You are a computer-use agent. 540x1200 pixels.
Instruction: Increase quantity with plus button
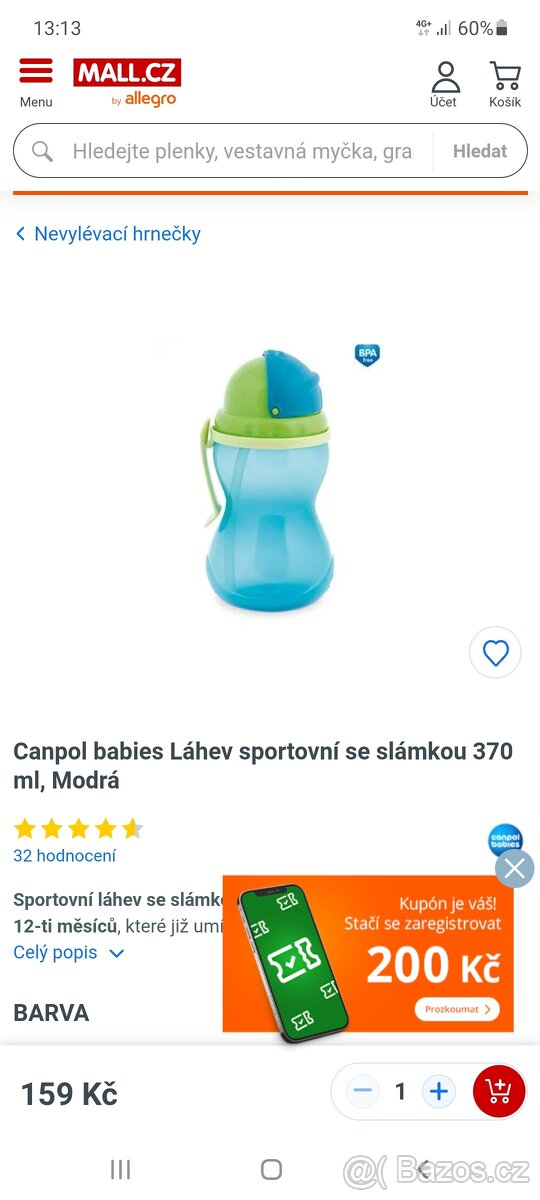point(438,1092)
